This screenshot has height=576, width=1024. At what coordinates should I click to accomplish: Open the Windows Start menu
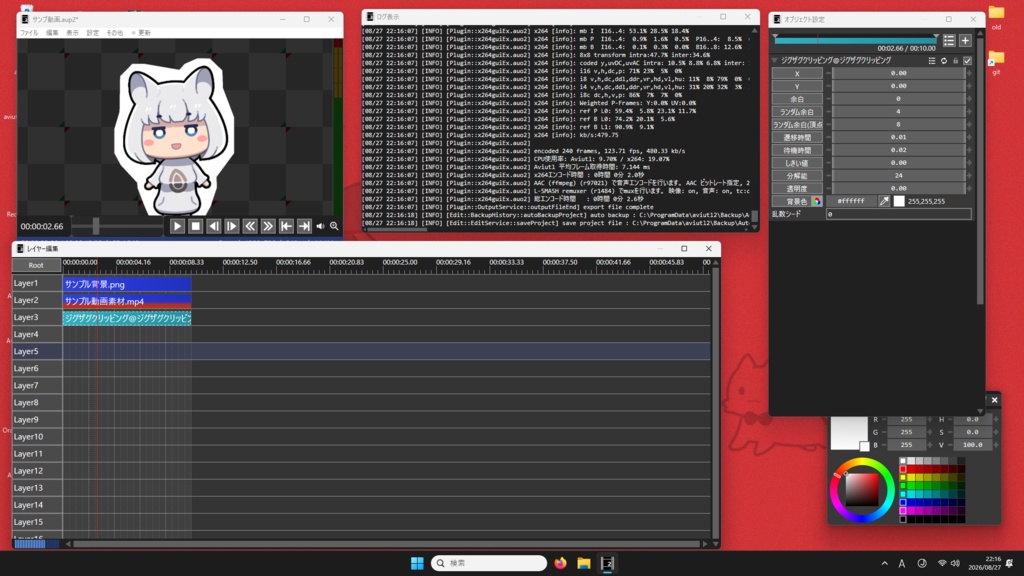[417, 563]
